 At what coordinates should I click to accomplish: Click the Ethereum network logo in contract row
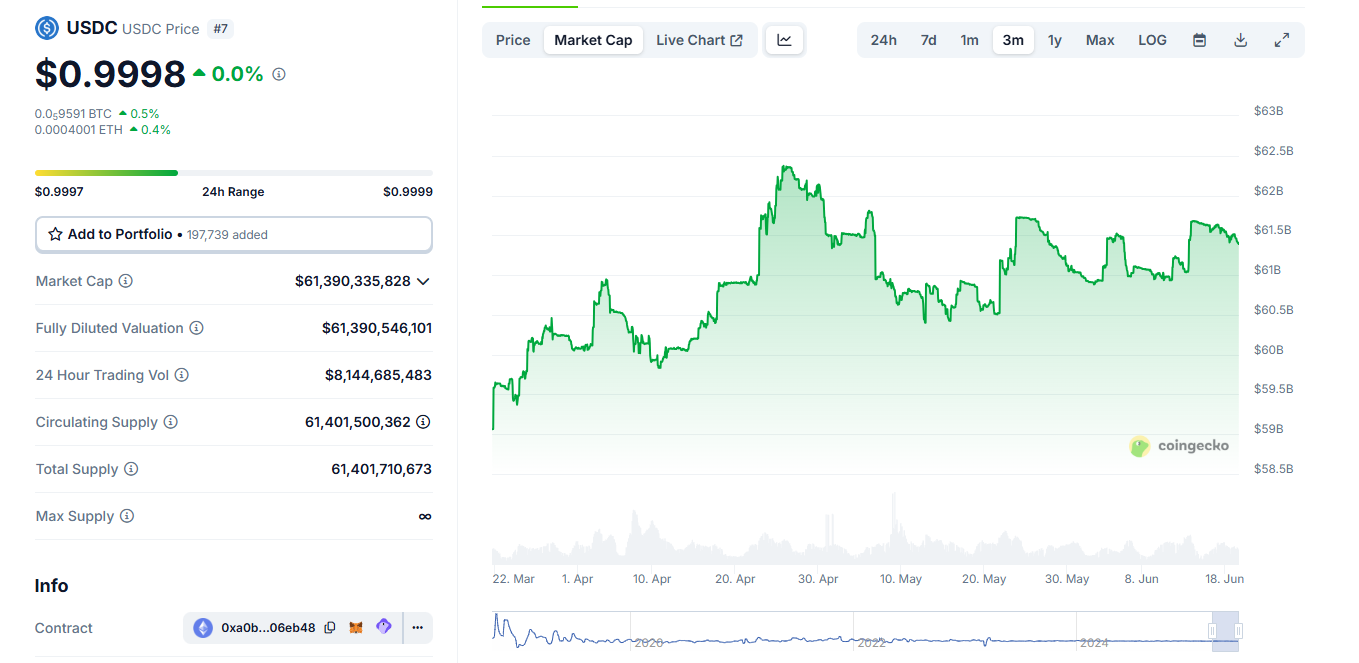pyautogui.click(x=203, y=627)
